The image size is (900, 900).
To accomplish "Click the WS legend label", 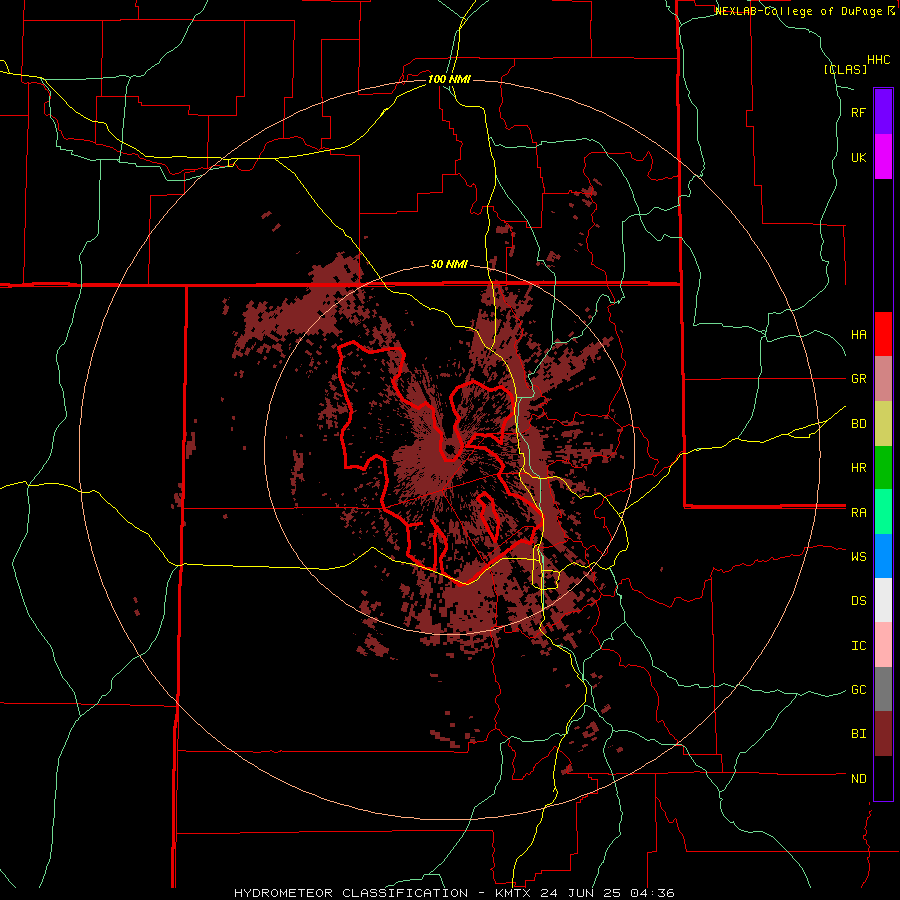I will 859,556.
